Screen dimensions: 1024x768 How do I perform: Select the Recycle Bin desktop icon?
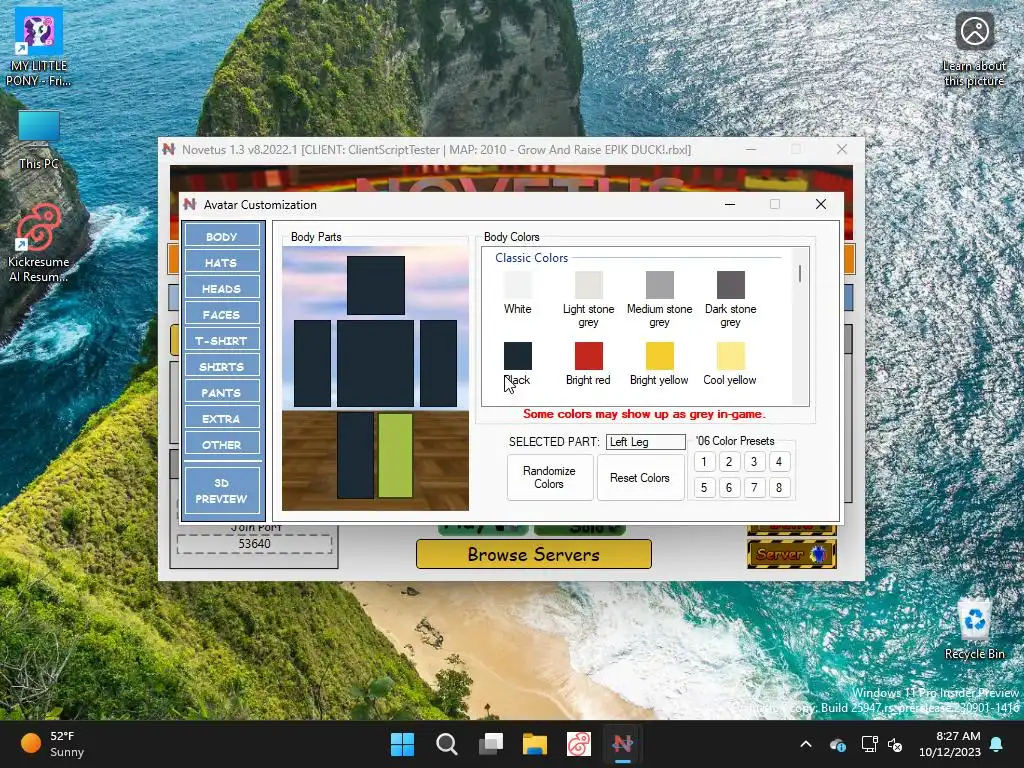pyautogui.click(x=974, y=630)
